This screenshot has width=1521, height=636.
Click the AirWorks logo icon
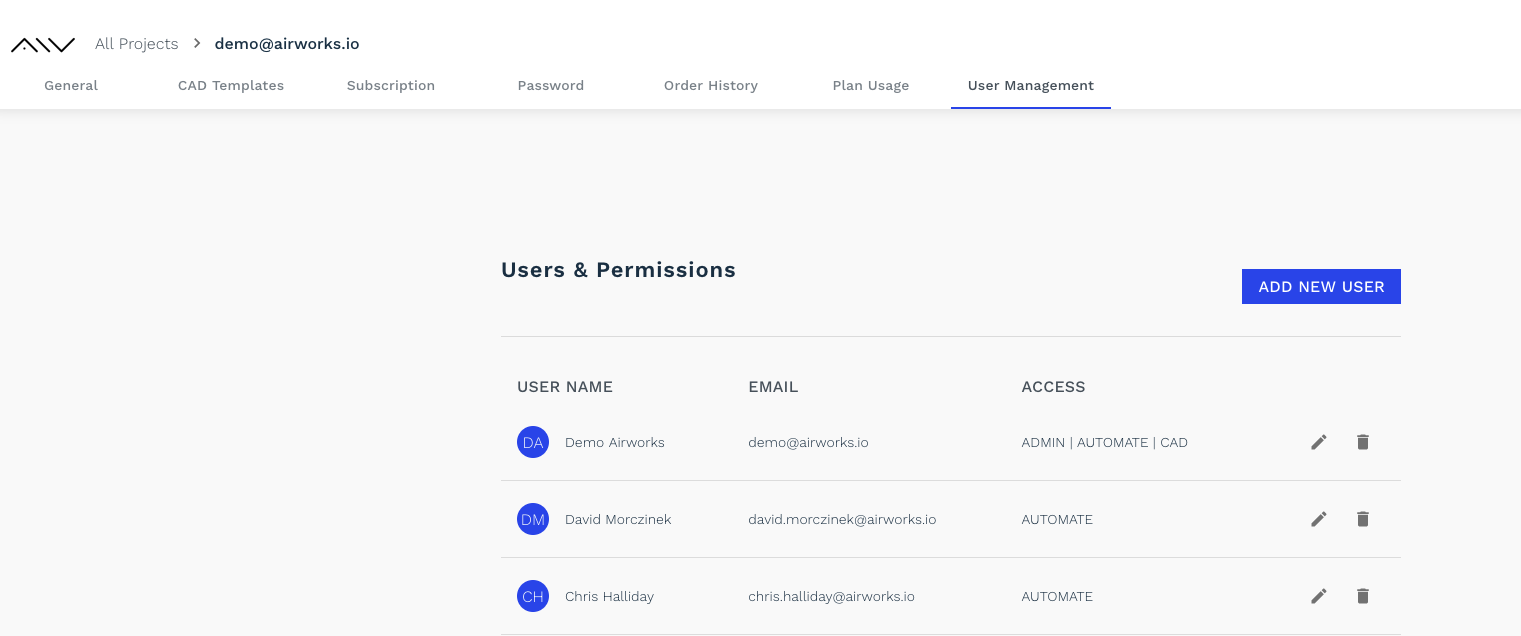(x=43, y=45)
